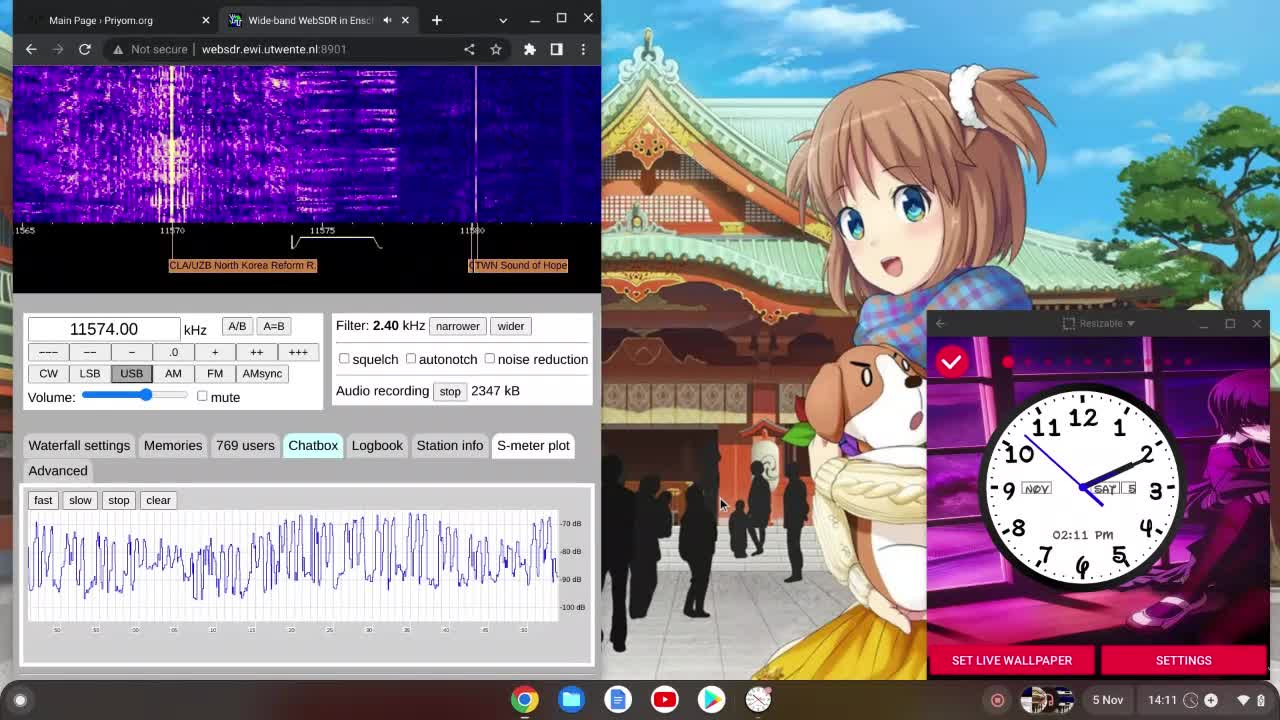This screenshot has width=1280, height=720.
Task: Open the Waterfall settings tab
Action: coord(79,446)
